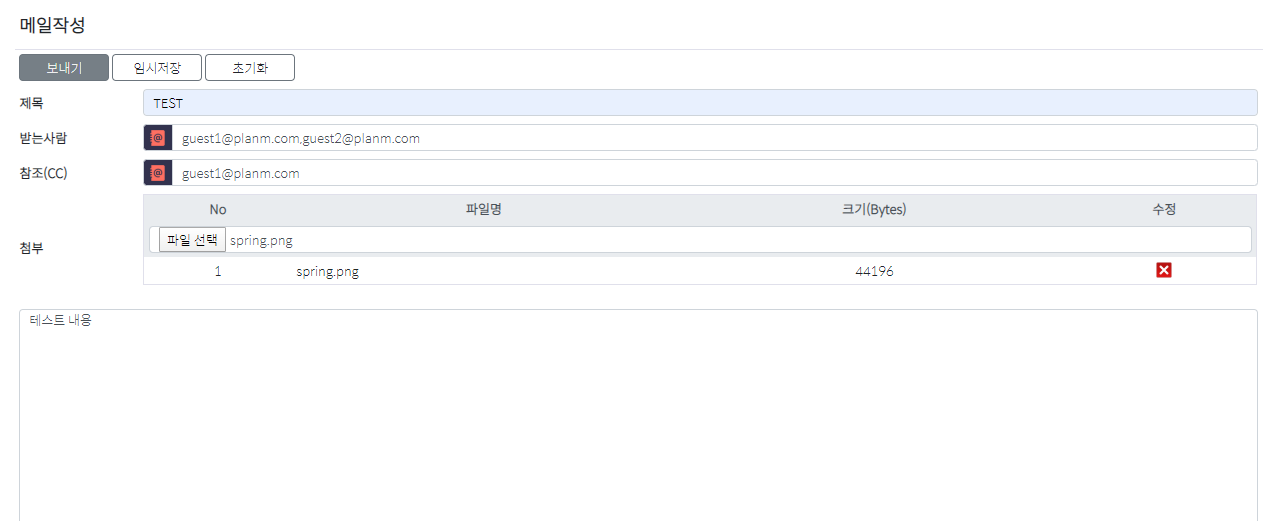Click the 크기(Bytes) column header

coord(874,209)
